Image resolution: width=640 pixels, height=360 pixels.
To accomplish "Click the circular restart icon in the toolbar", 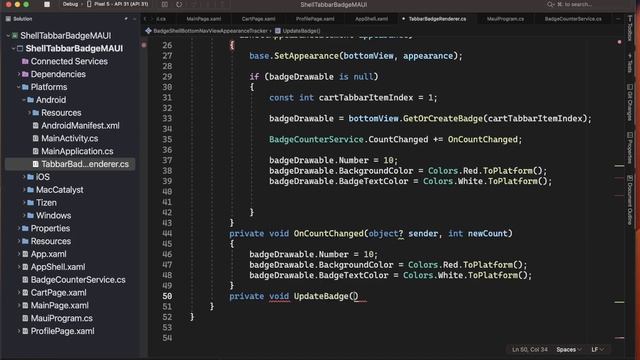I will 179,4.
